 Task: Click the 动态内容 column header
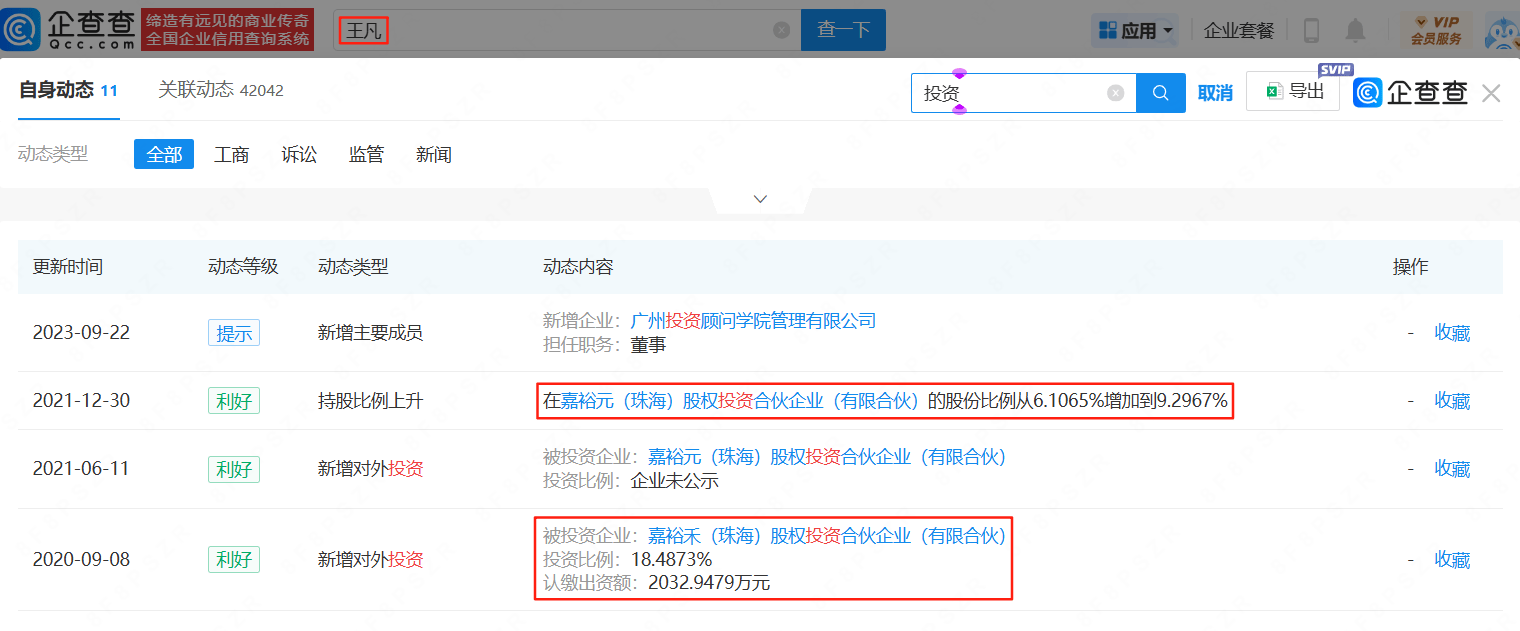tap(578, 267)
